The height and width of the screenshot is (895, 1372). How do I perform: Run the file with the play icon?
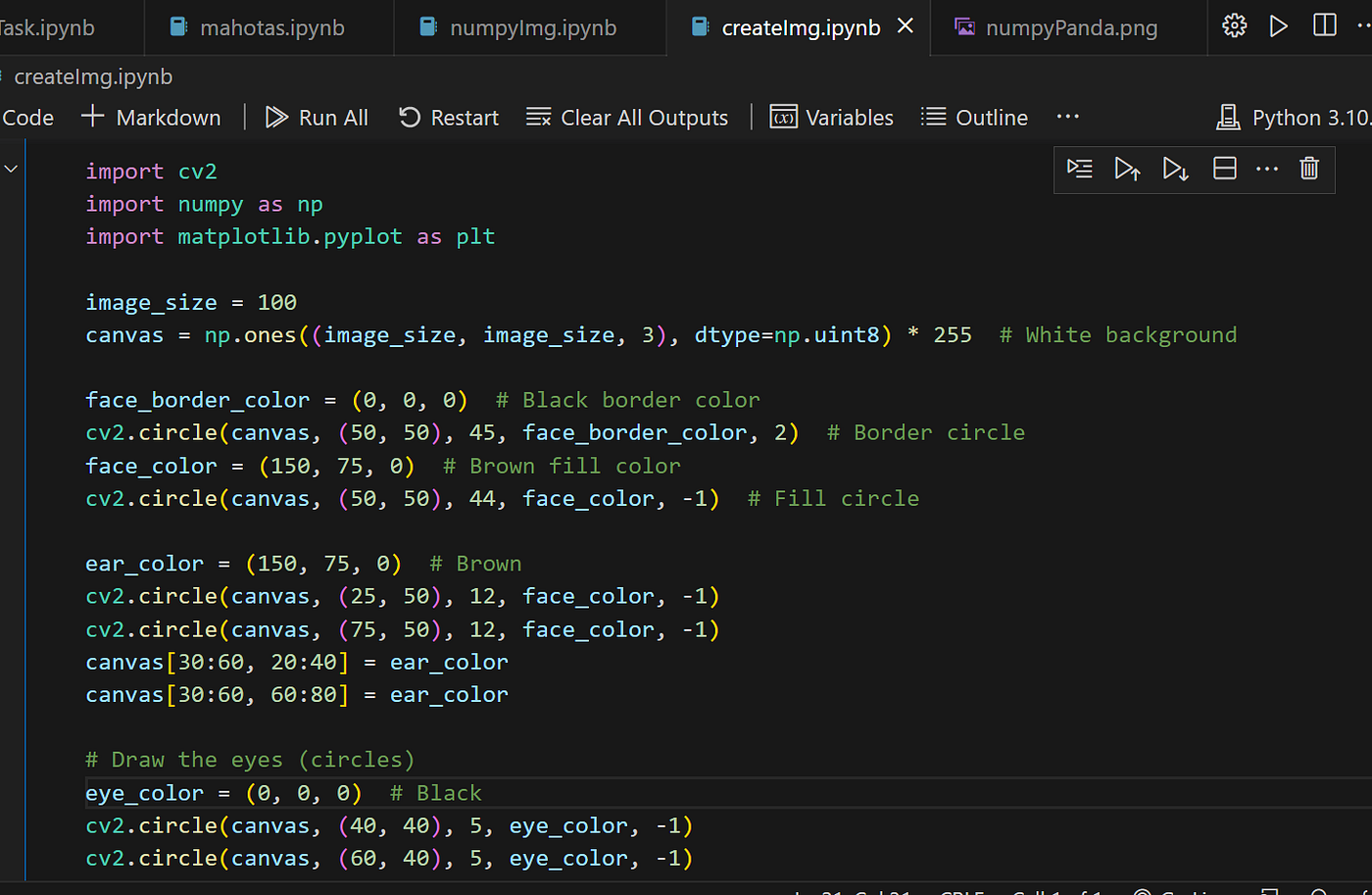[x=1278, y=26]
